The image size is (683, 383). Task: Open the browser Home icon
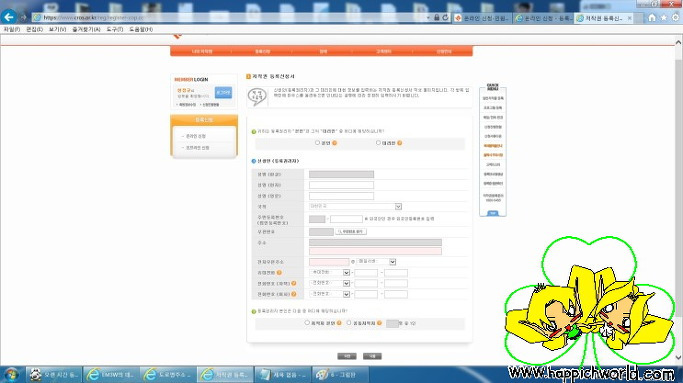pos(652,17)
